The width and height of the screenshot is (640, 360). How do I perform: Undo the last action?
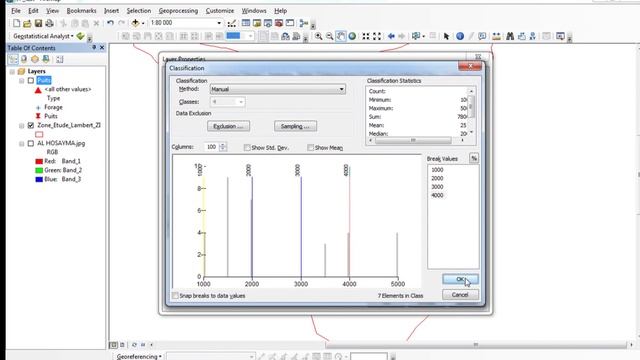point(110,23)
